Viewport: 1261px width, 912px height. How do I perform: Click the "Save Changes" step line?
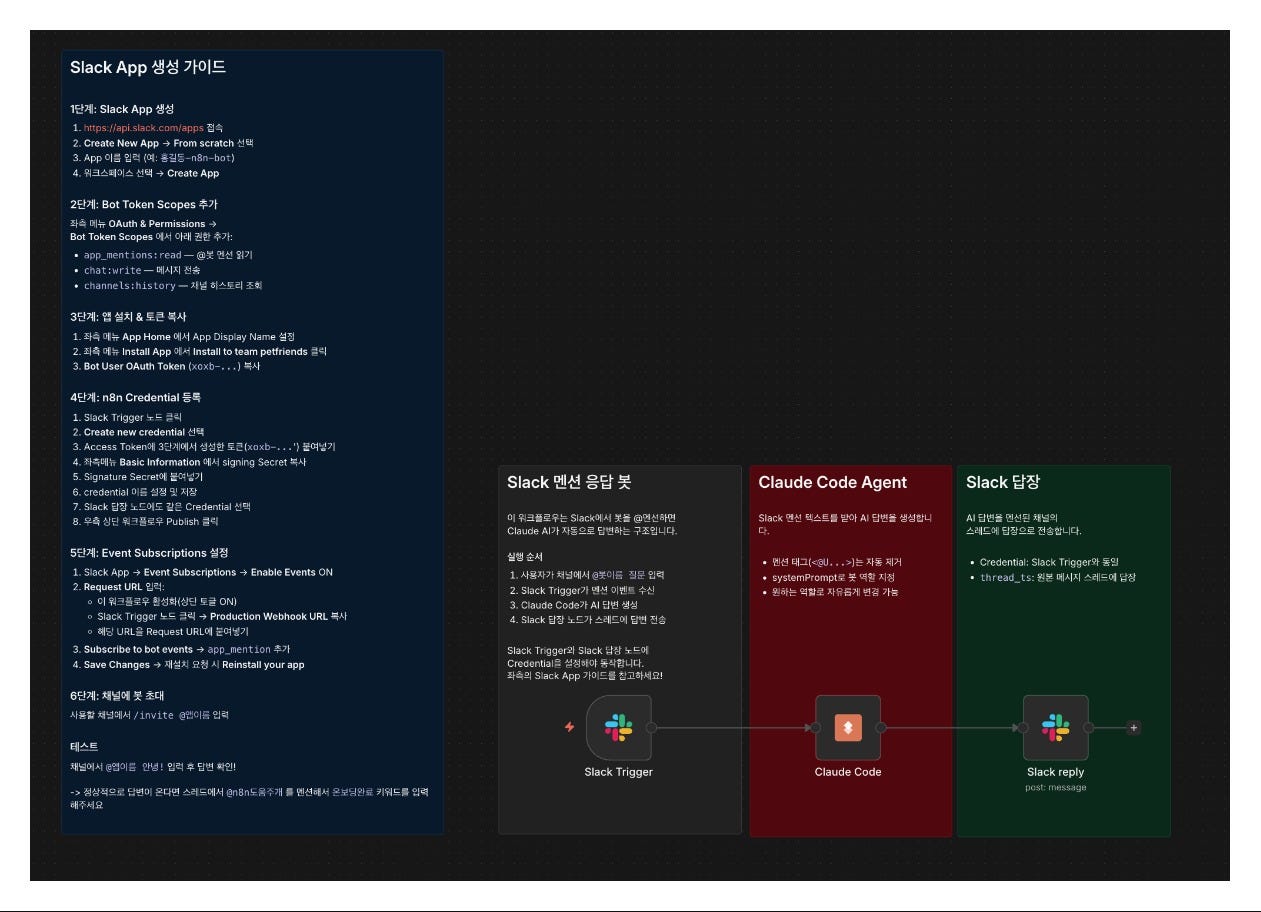point(194,665)
